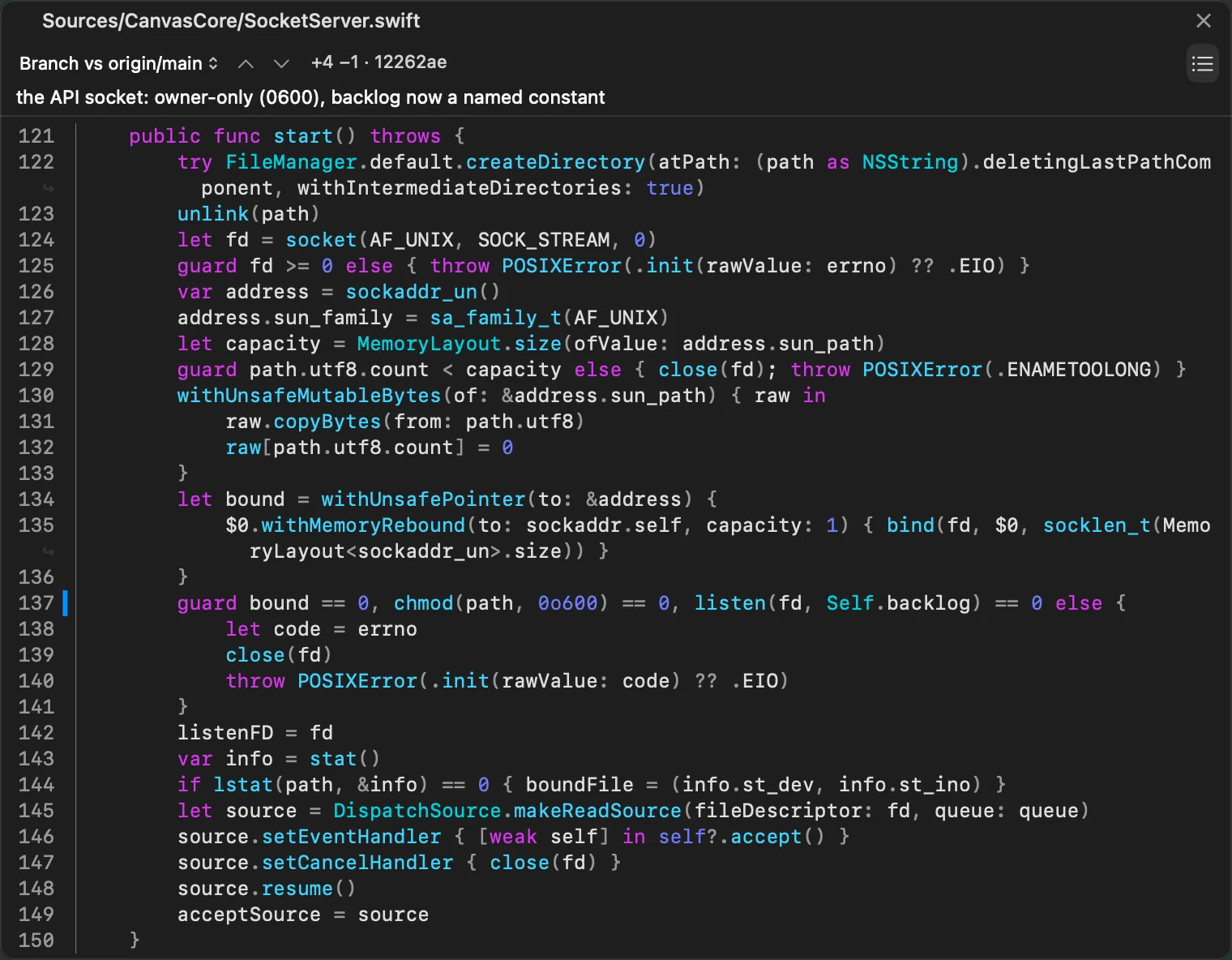
Task: Click line number 137
Action: [x=36, y=603]
